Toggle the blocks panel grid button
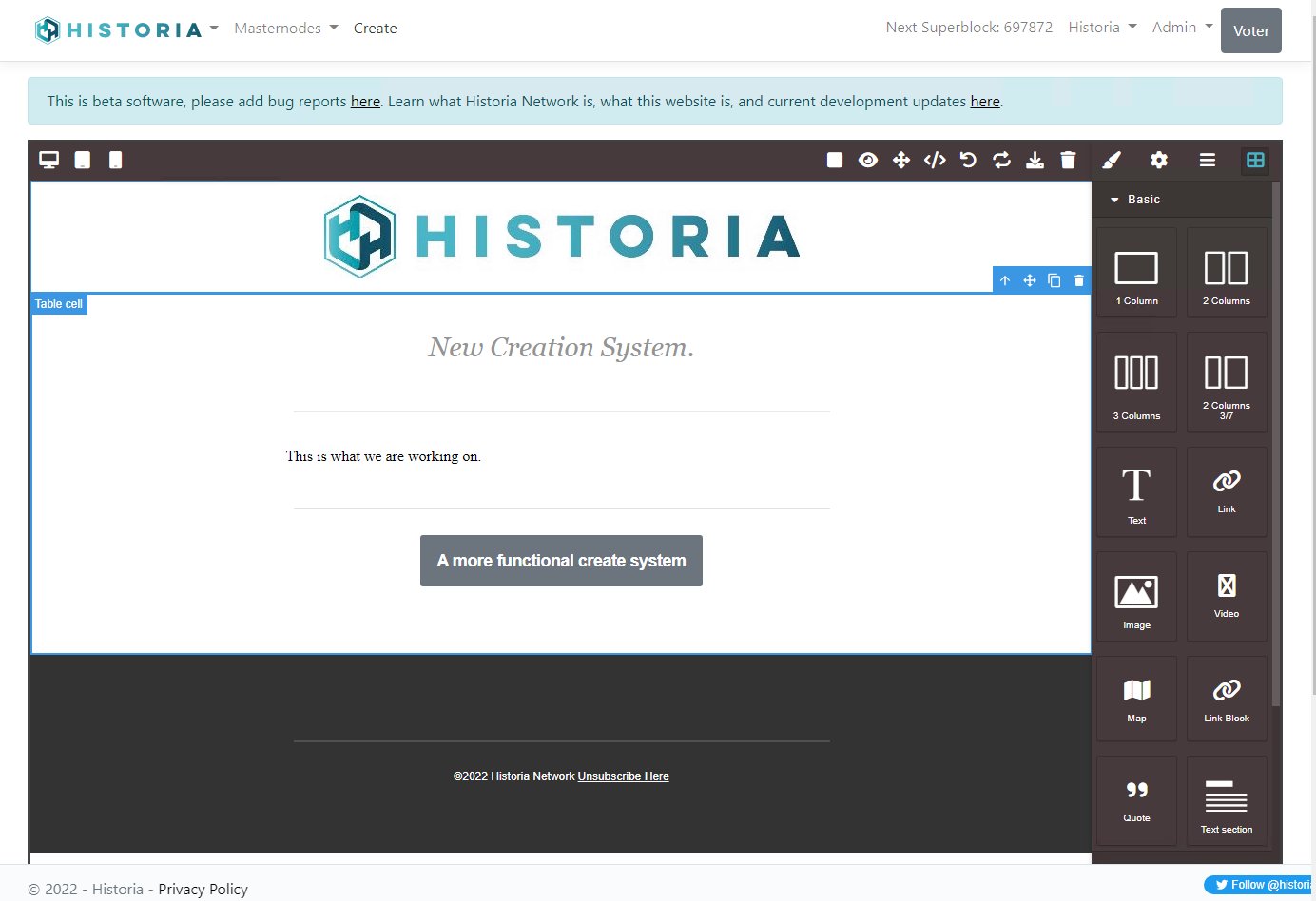 coord(1255,160)
